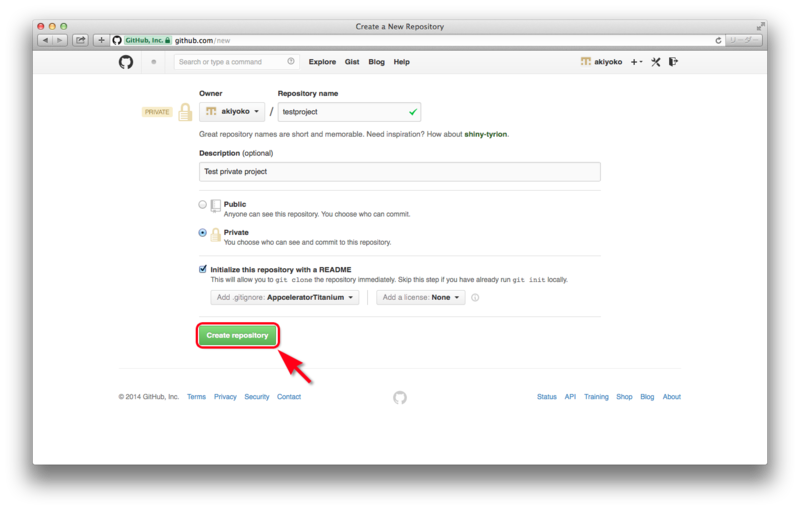The image size is (800, 510).
Task: Click the Search or type a command box
Action: pyautogui.click(x=237, y=62)
